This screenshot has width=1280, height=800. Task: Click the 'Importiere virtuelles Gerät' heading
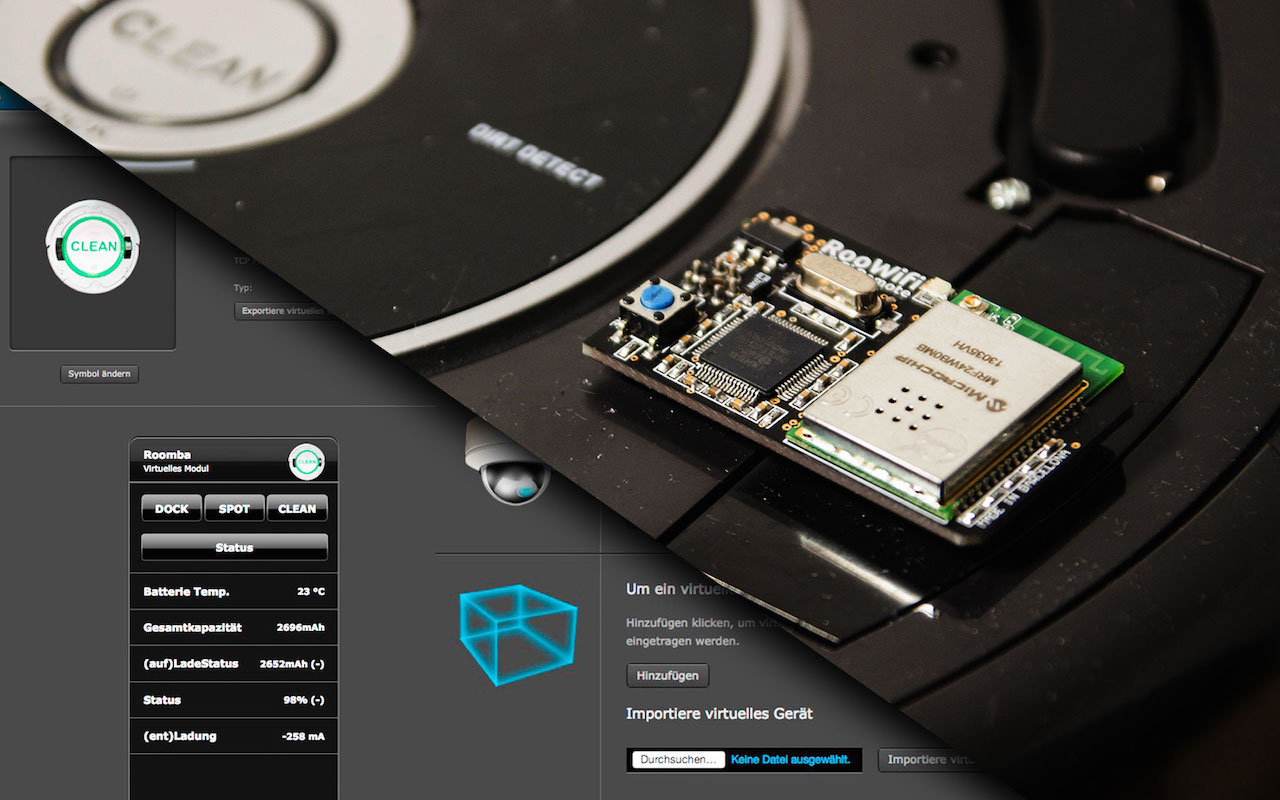719,713
